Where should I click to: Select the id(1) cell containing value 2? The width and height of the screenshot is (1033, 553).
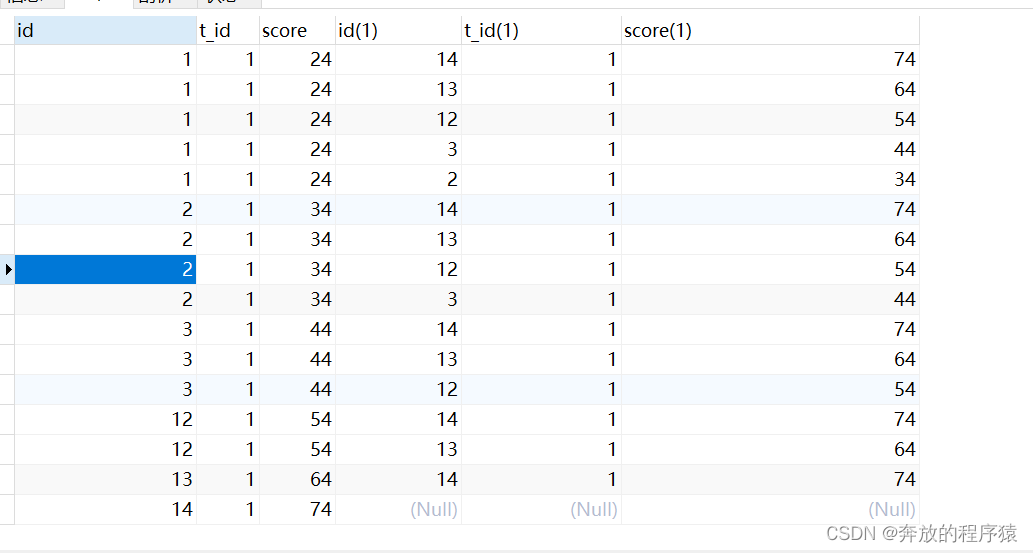pos(398,179)
